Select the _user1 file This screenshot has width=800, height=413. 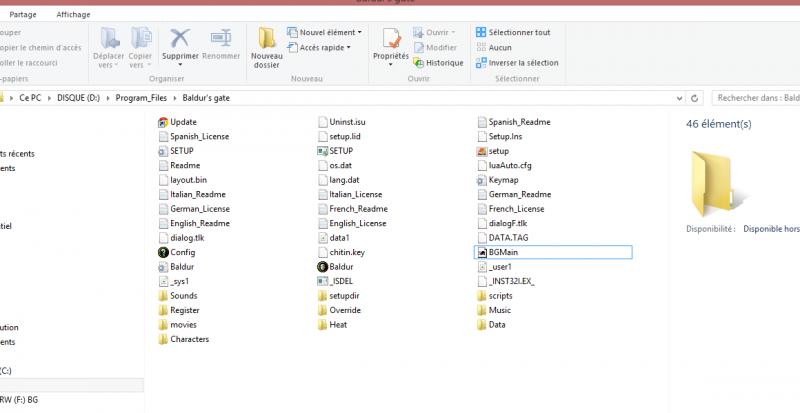[x=494, y=266]
